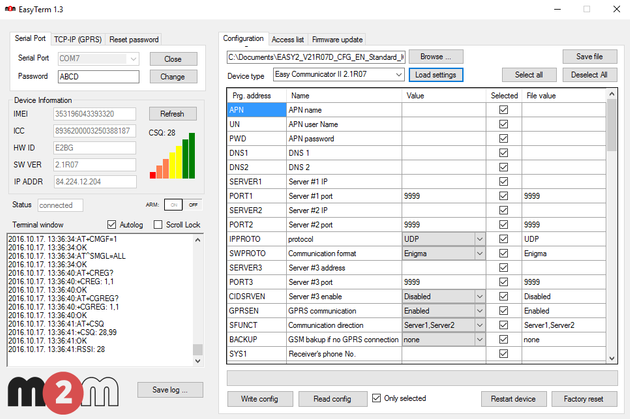The image size is (630, 419).
Task: Open the Reset password tab
Action: point(134,39)
